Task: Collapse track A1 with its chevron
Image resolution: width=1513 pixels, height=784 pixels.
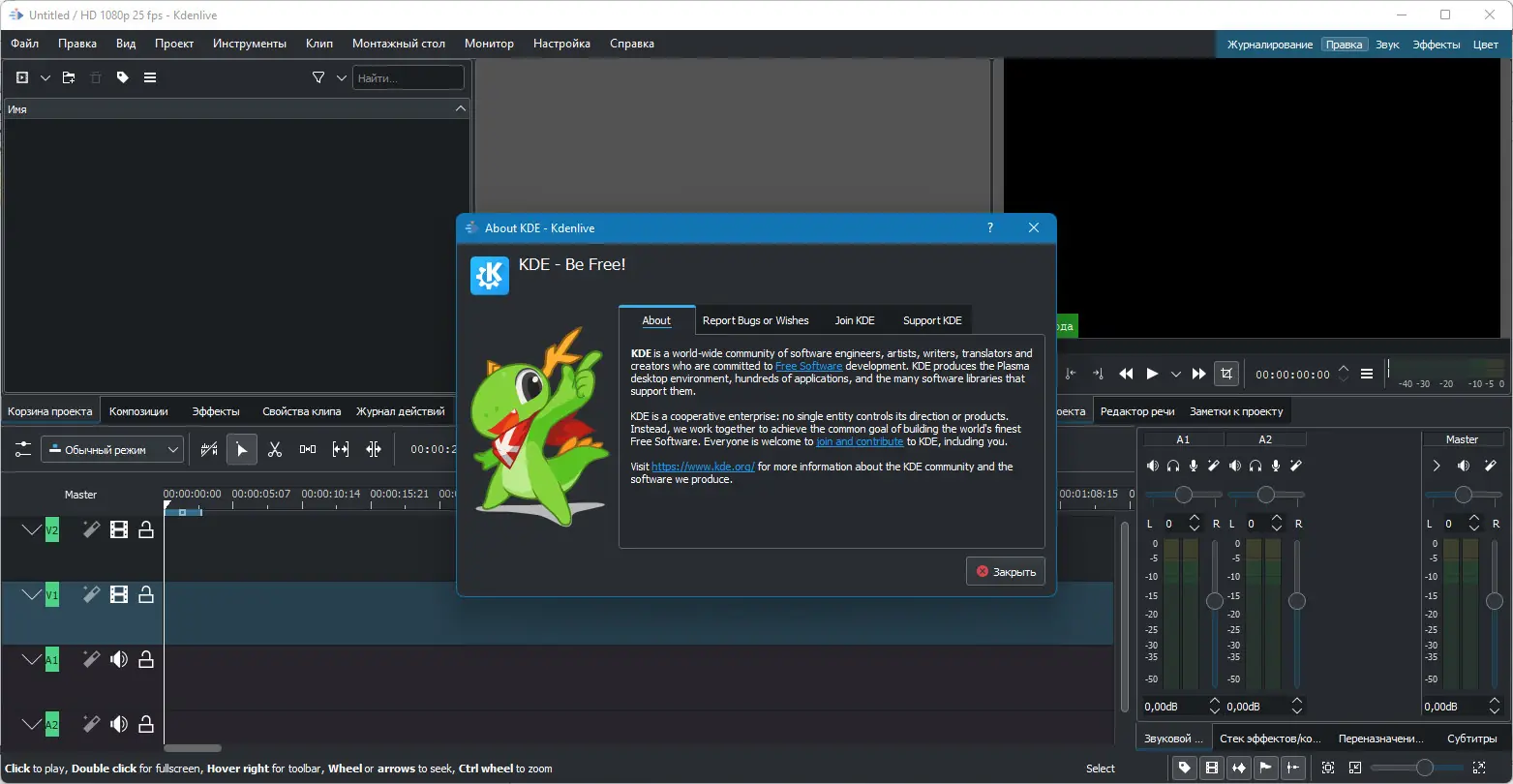Action: 32,659
